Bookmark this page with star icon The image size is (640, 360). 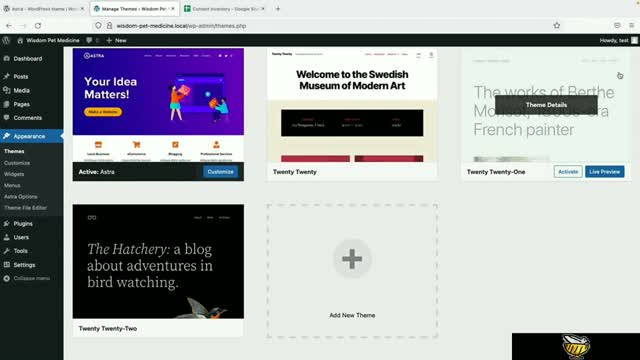coord(557,25)
